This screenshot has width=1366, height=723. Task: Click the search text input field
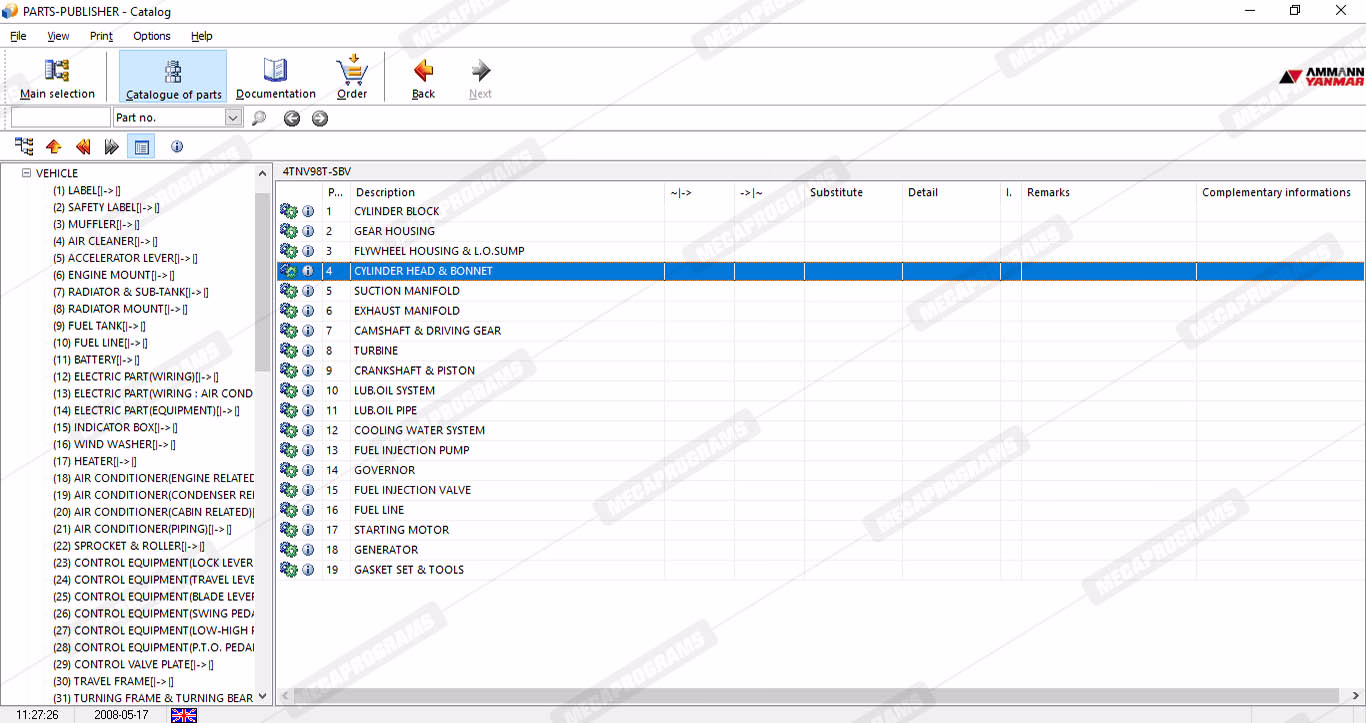(60, 118)
